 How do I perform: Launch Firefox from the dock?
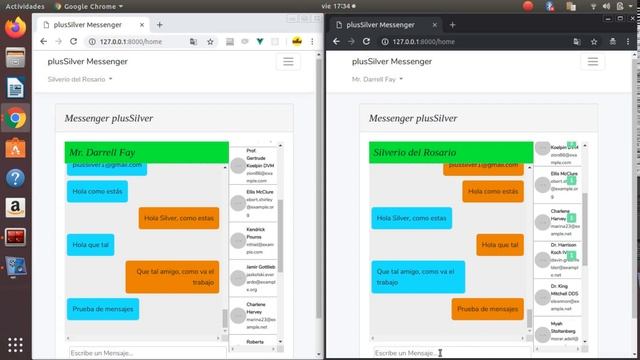pyautogui.click(x=16, y=28)
